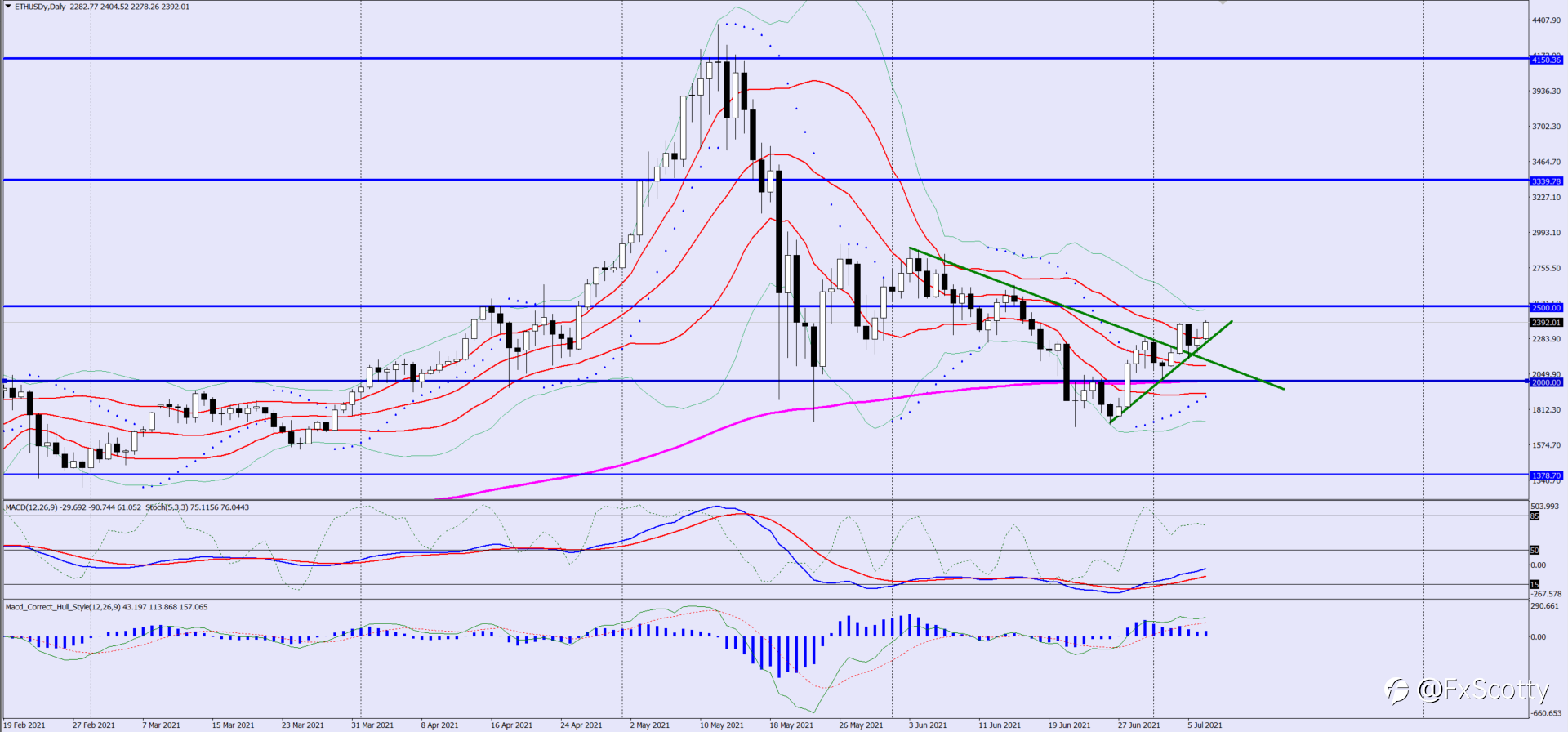This screenshot has width=1568, height=732.
Task: Click the 503.993 MACD scale value
Action: [1544, 507]
